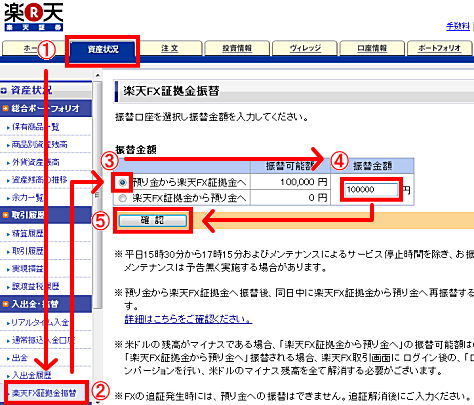Click the 100,000 円 transferable amount cell
This screenshot has width=474, height=405.
(x=290, y=182)
